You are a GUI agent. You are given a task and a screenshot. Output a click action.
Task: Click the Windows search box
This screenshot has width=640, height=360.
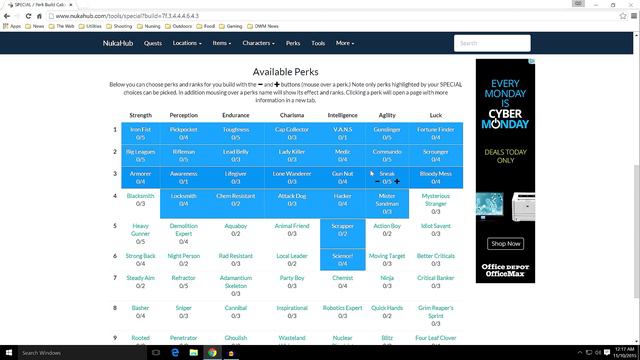[82, 353]
